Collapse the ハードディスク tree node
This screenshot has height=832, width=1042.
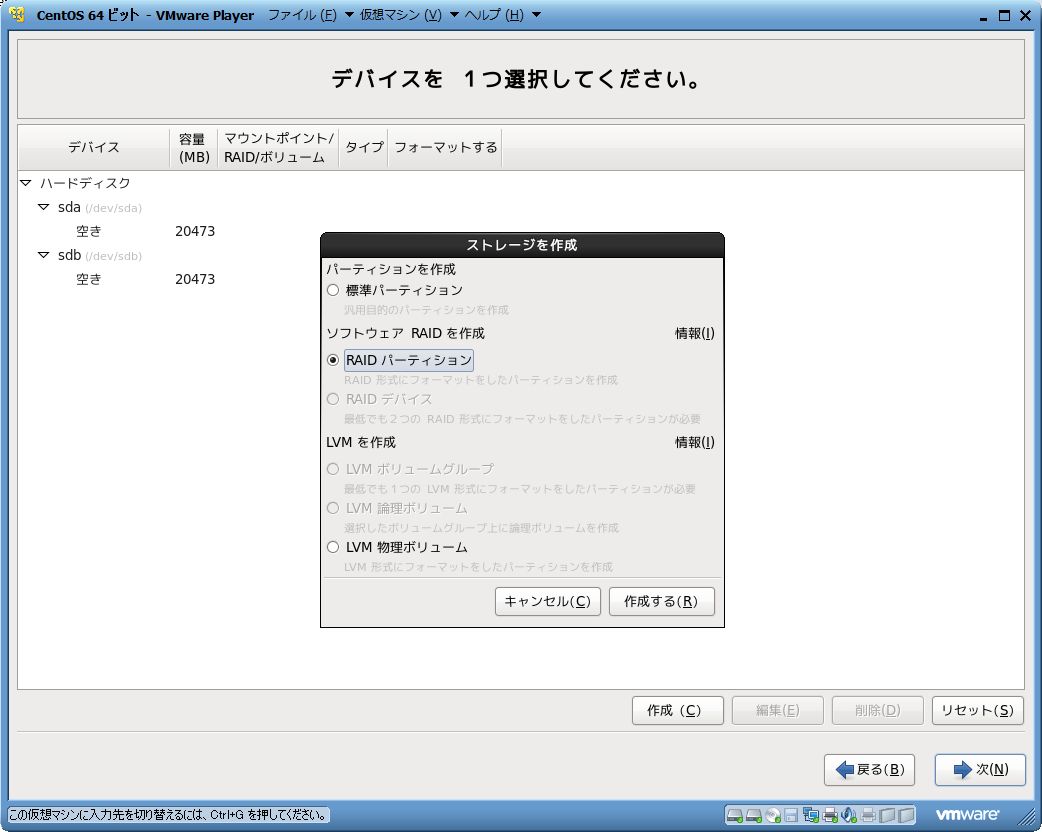pos(26,183)
